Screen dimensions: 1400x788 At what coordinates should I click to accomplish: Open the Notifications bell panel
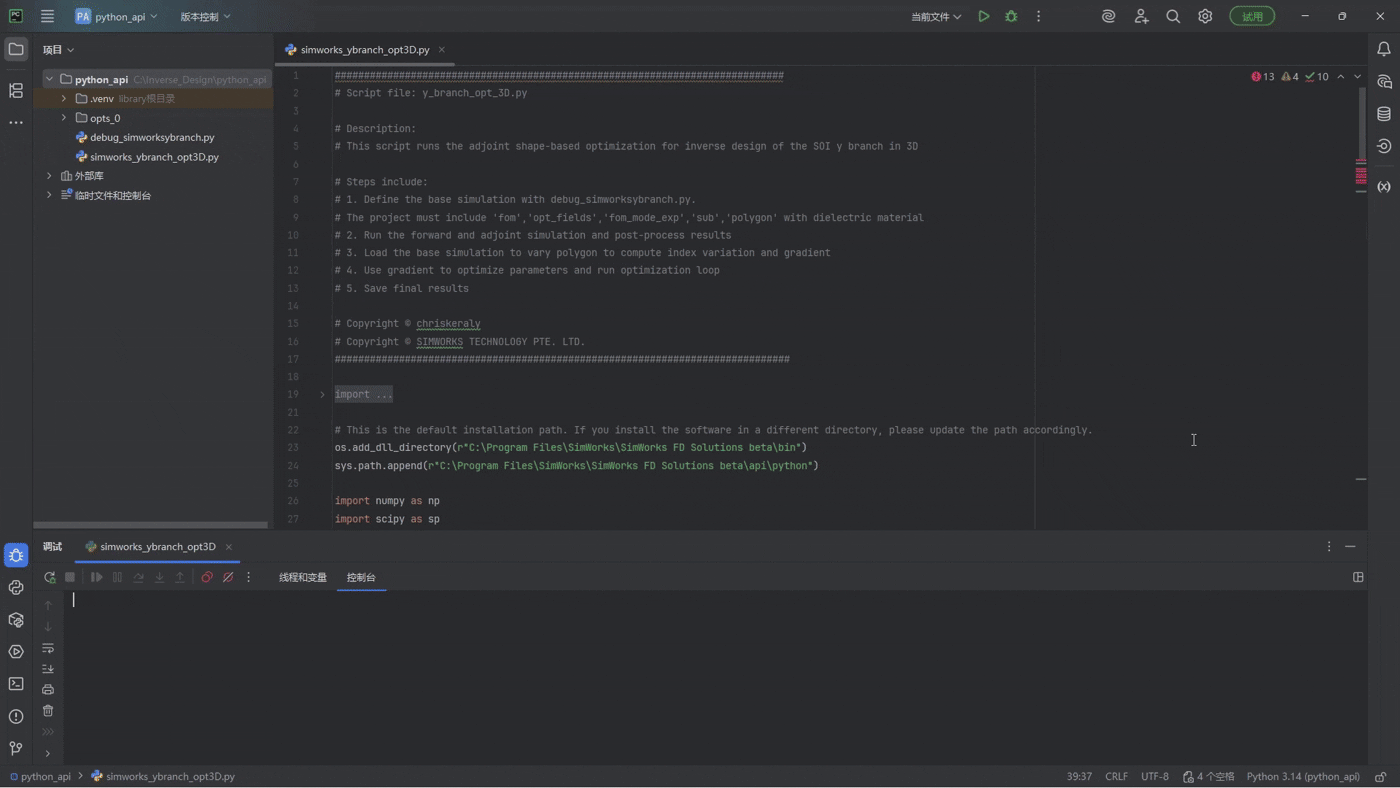(x=1384, y=49)
